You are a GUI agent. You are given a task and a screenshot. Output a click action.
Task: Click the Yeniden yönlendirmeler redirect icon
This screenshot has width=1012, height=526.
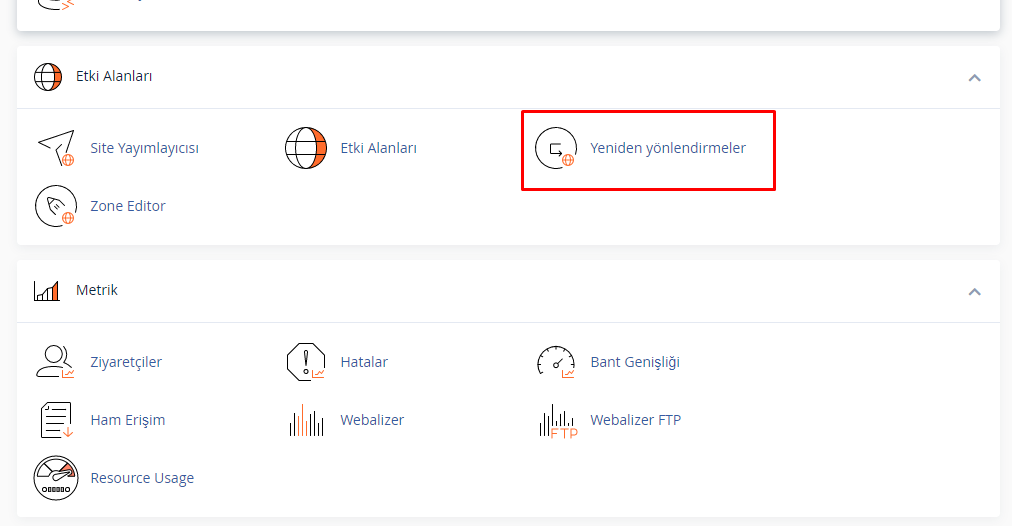point(556,148)
